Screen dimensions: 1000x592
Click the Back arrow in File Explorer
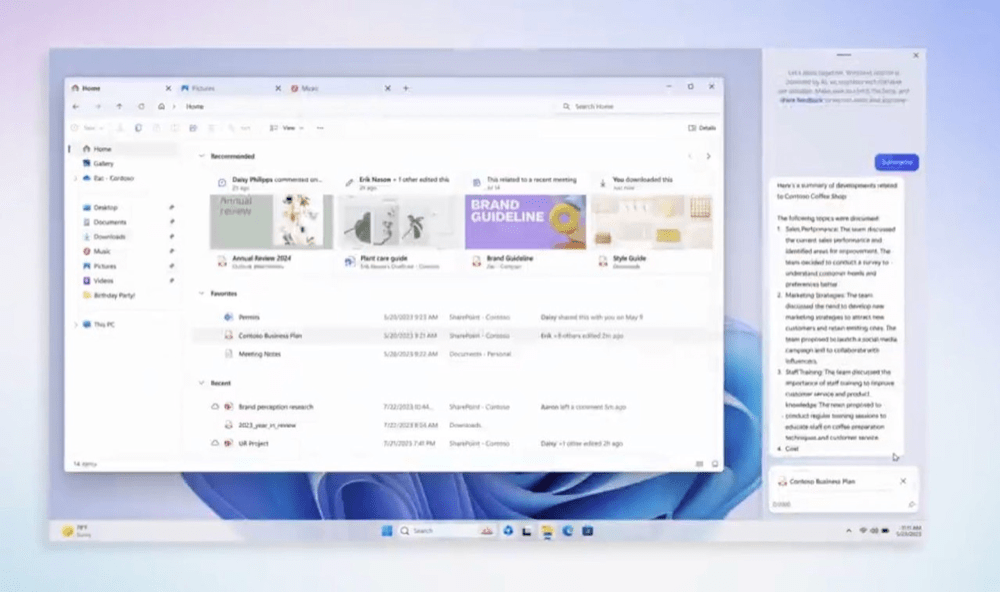pos(75,107)
